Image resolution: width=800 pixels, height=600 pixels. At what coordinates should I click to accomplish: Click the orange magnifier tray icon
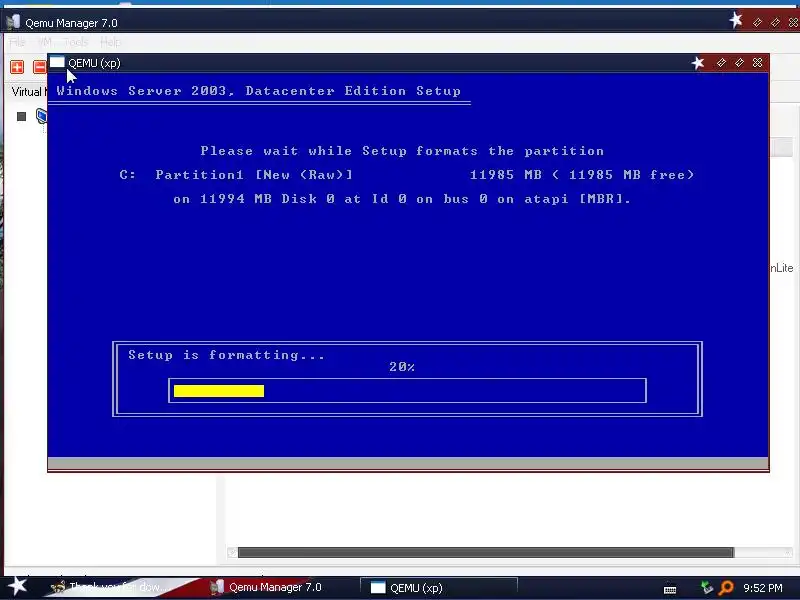[726, 588]
